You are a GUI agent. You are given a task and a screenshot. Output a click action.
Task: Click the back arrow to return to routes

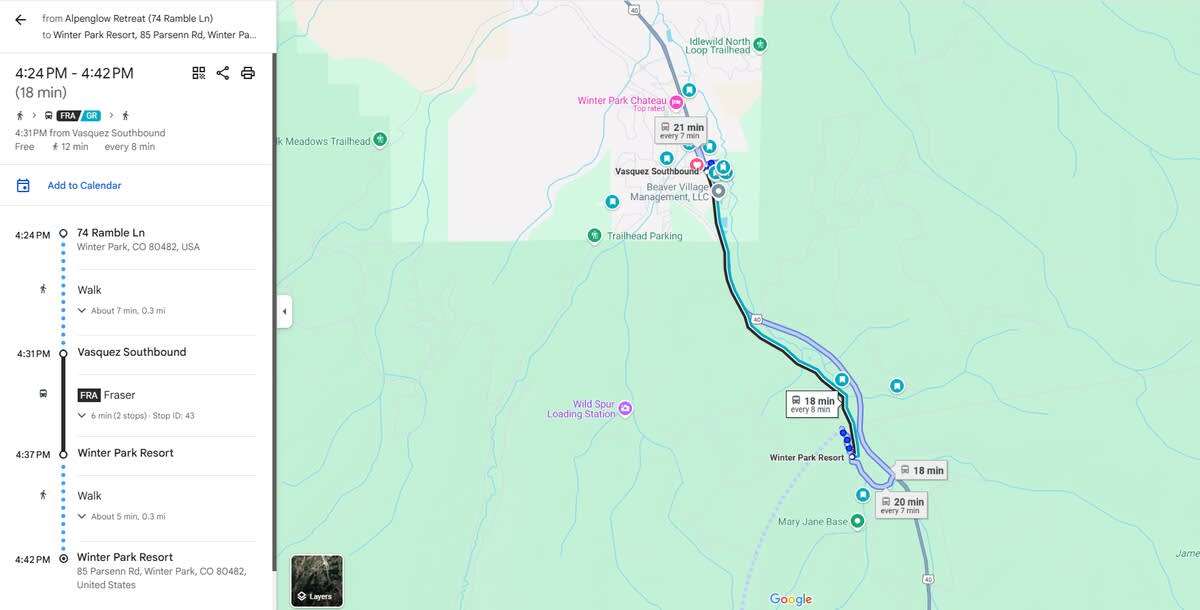point(20,19)
